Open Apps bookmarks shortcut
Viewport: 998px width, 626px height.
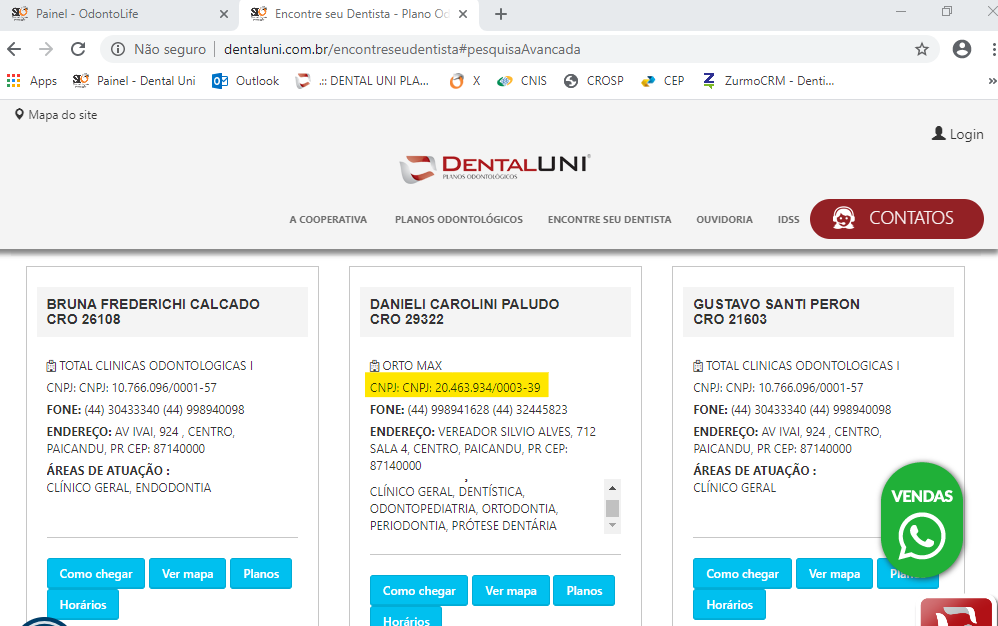(32, 81)
